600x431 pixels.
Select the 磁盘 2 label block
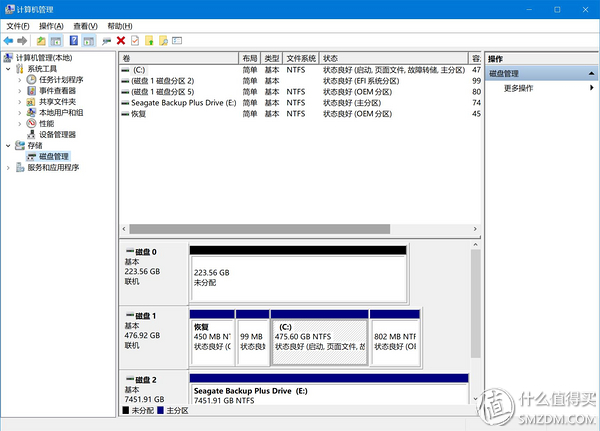[x=154, y=387]
